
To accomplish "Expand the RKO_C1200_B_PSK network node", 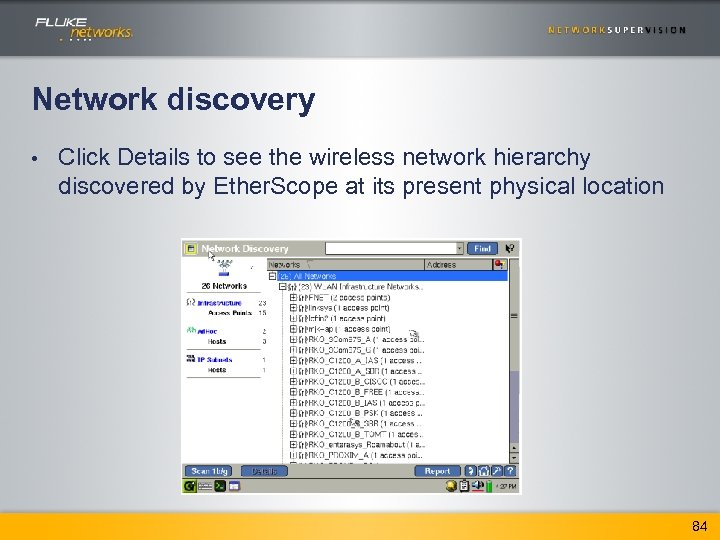I will tap(293, 413).
